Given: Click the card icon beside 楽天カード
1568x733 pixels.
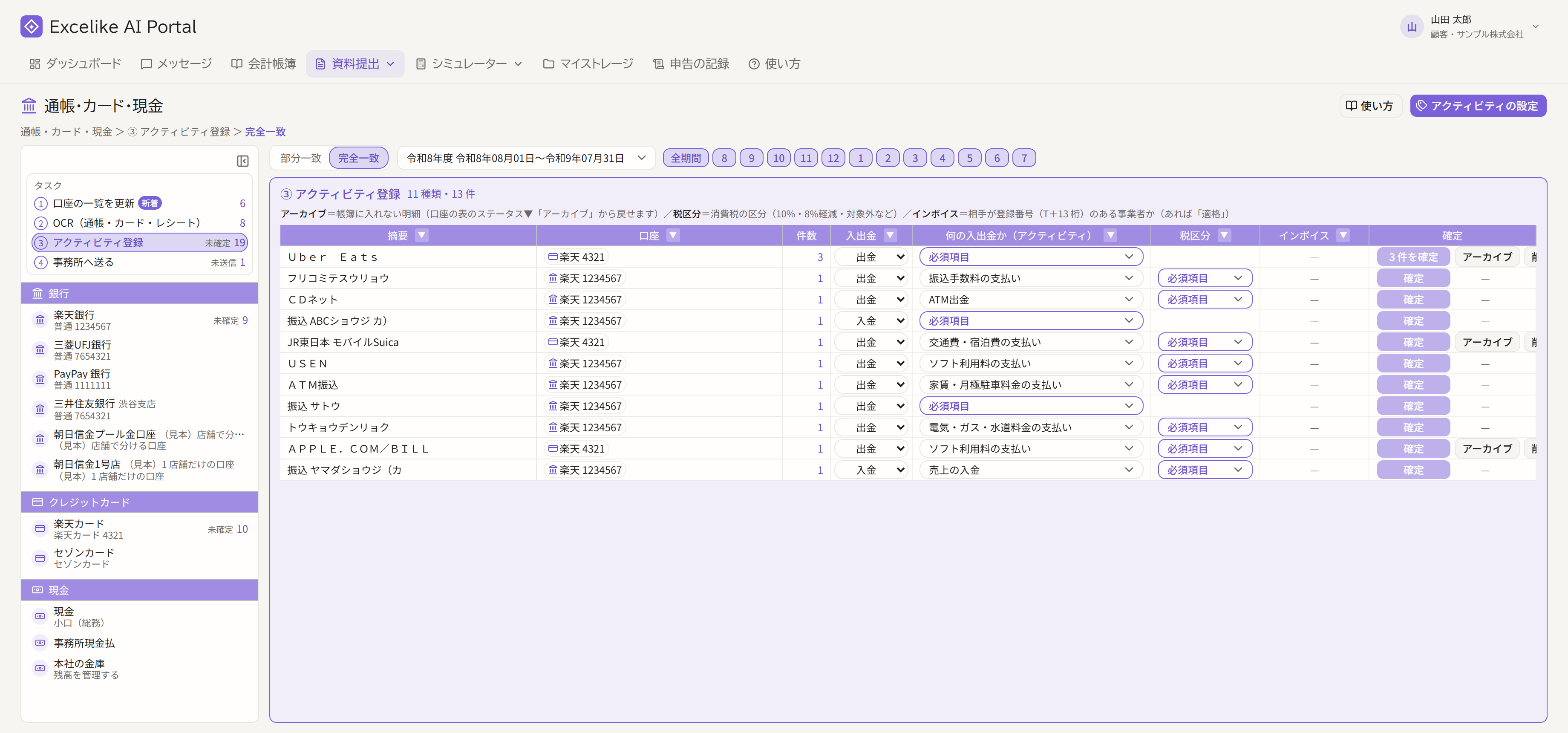Looking at the screenshot, I should tap(40, 528).
